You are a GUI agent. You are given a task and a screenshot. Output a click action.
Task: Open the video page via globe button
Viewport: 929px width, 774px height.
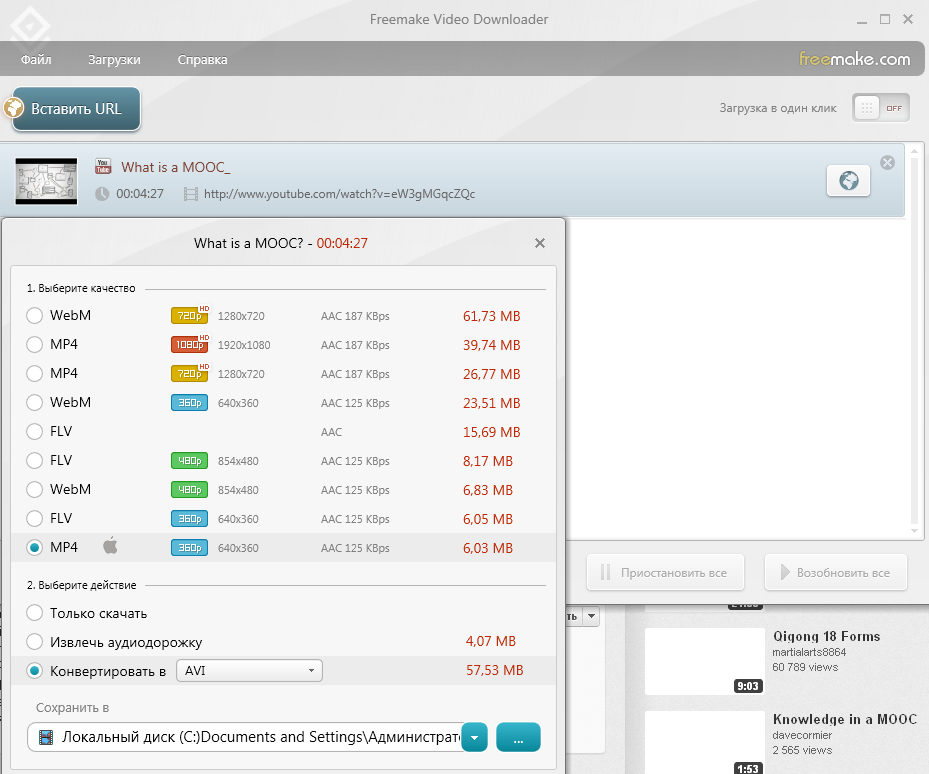click(x=848, y=180)
